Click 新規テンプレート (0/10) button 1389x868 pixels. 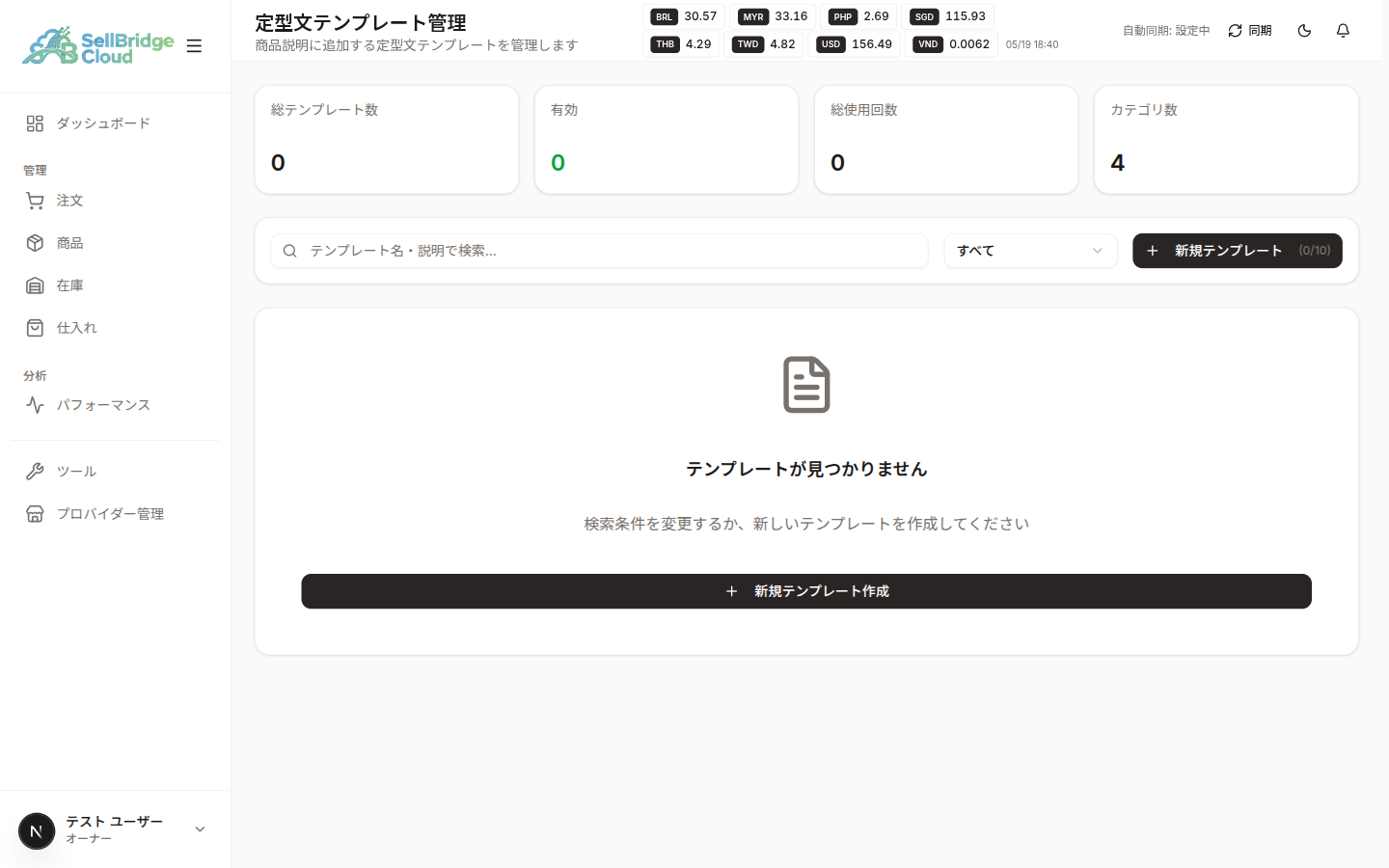pyautogui.click(x=1237, y=251)
